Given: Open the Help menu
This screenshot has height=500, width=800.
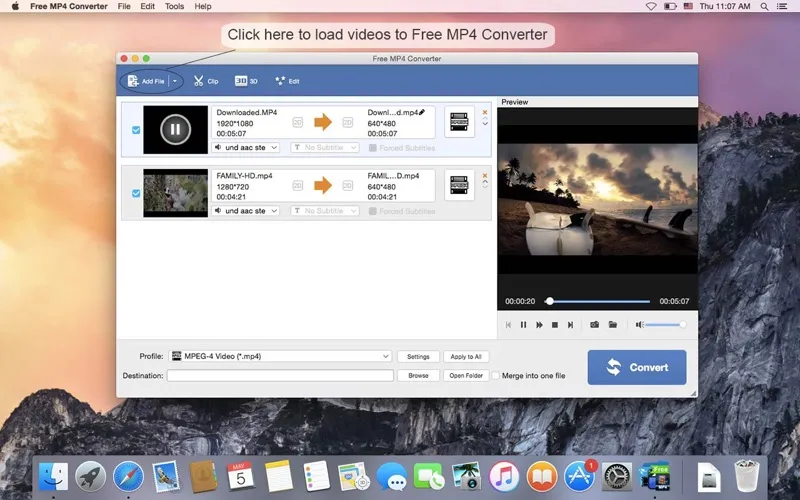Looking at the screenshot, I should pyautogui.click(x=203, y=6).
